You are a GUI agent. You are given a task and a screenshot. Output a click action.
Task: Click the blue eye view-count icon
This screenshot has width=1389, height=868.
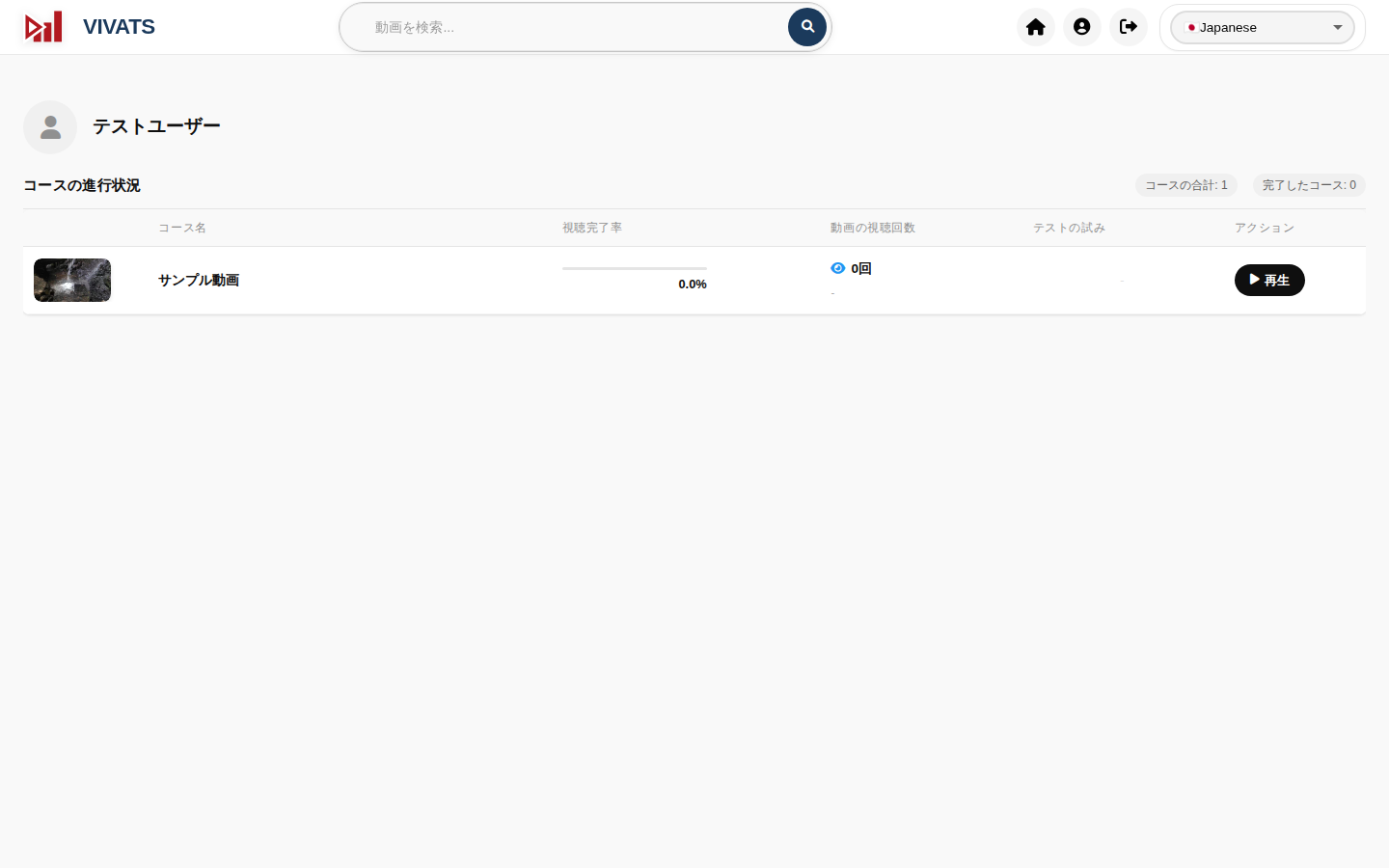click(x=838, y=268)
